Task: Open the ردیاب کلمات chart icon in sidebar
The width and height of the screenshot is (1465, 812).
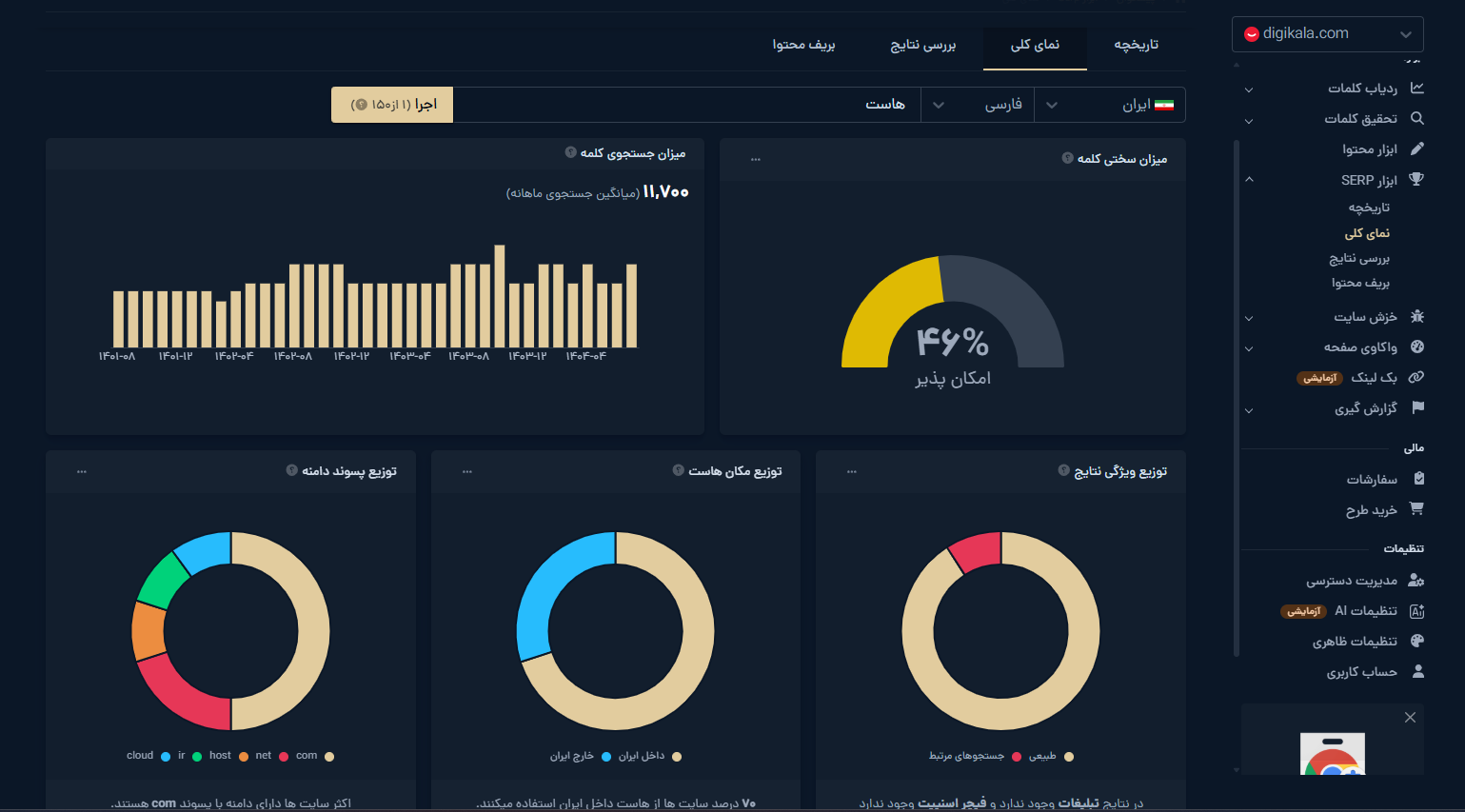Action: point(1416,88)
